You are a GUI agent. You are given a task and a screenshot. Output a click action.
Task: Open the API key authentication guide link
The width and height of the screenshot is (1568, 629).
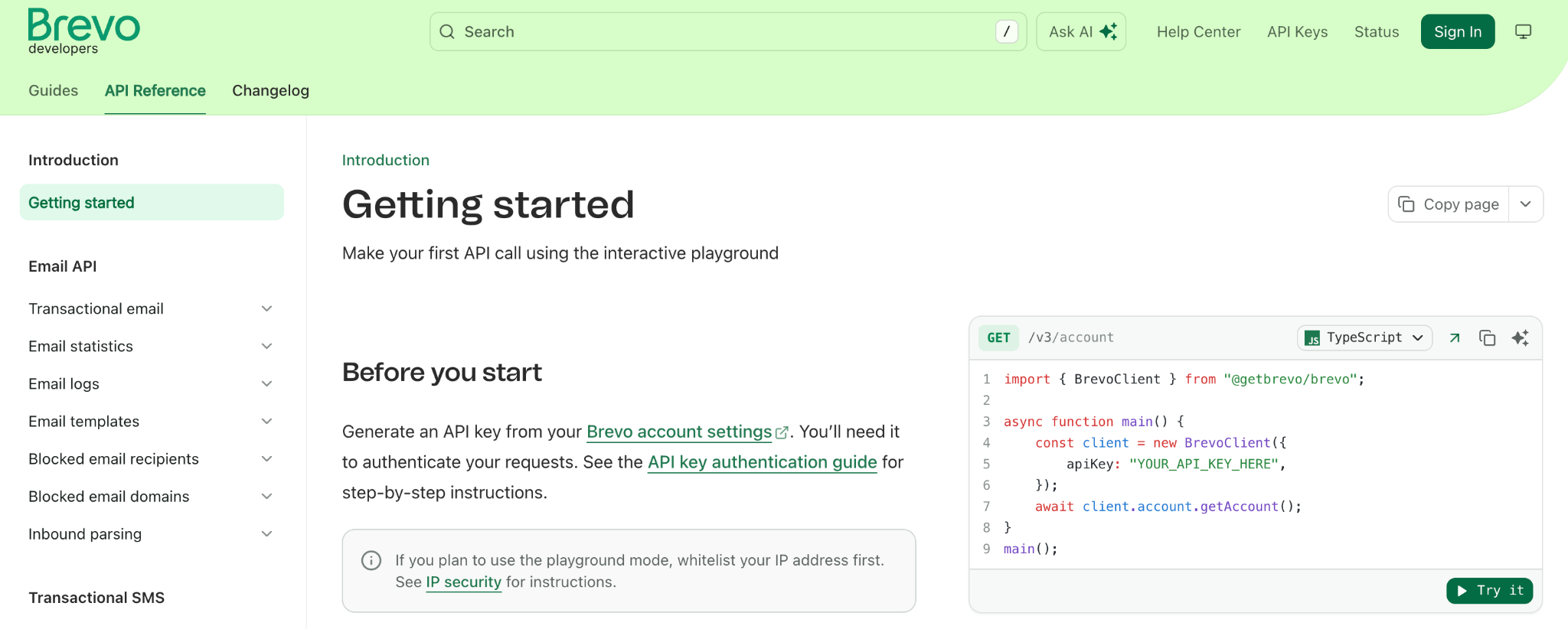point(763,462)
